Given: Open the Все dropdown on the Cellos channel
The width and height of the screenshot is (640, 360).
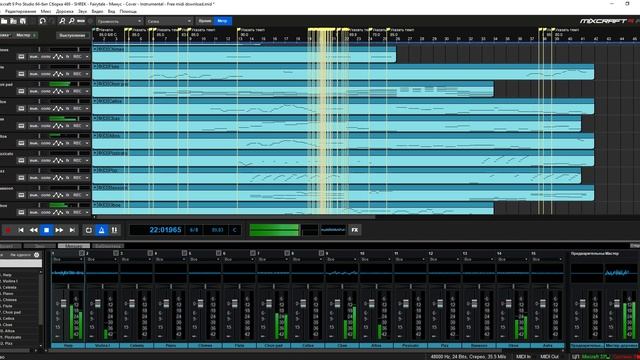Looking at the screenshot, I should tap(308, 259).
